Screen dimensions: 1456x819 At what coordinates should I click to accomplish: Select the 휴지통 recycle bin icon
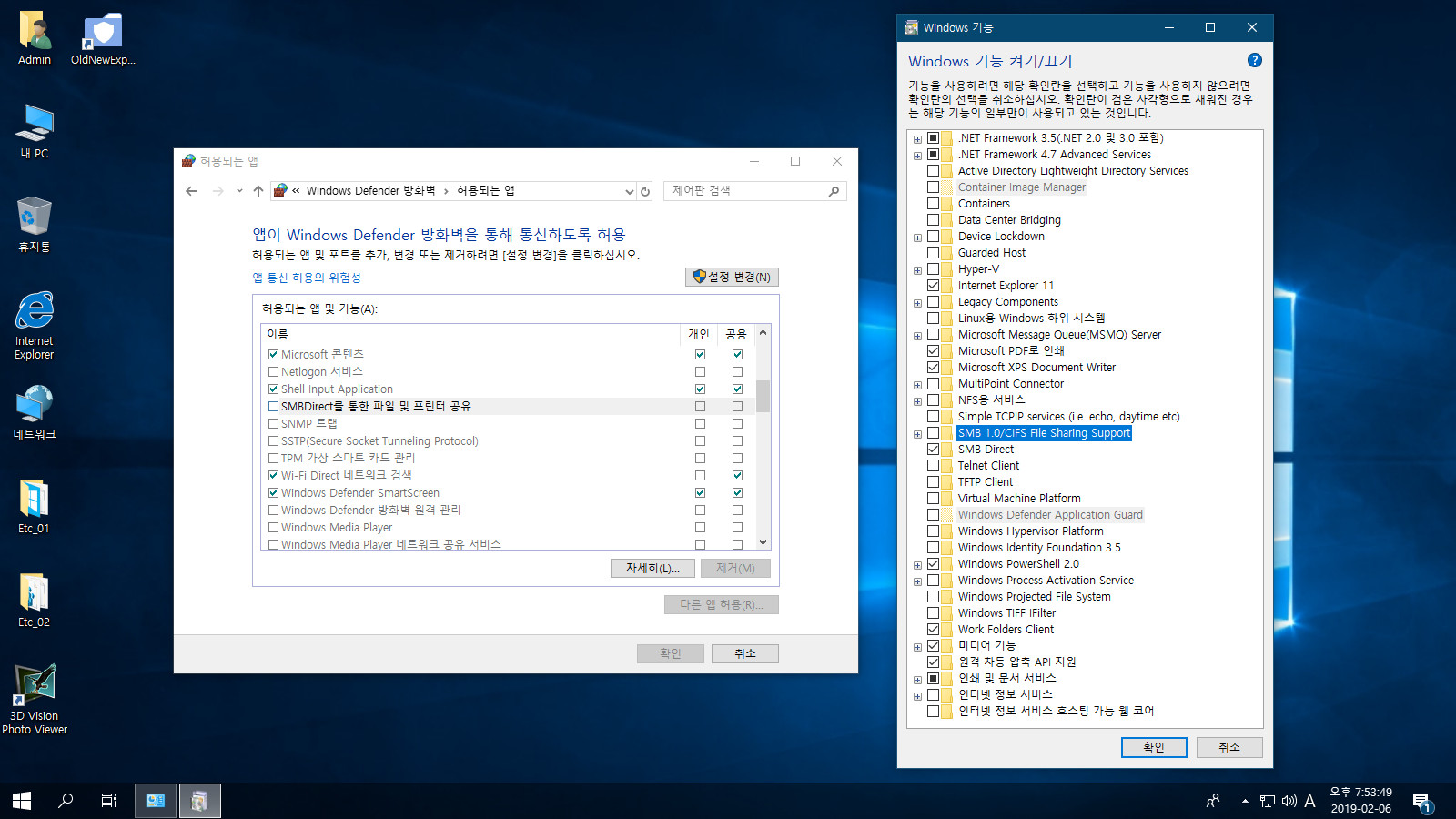(35, 226)
